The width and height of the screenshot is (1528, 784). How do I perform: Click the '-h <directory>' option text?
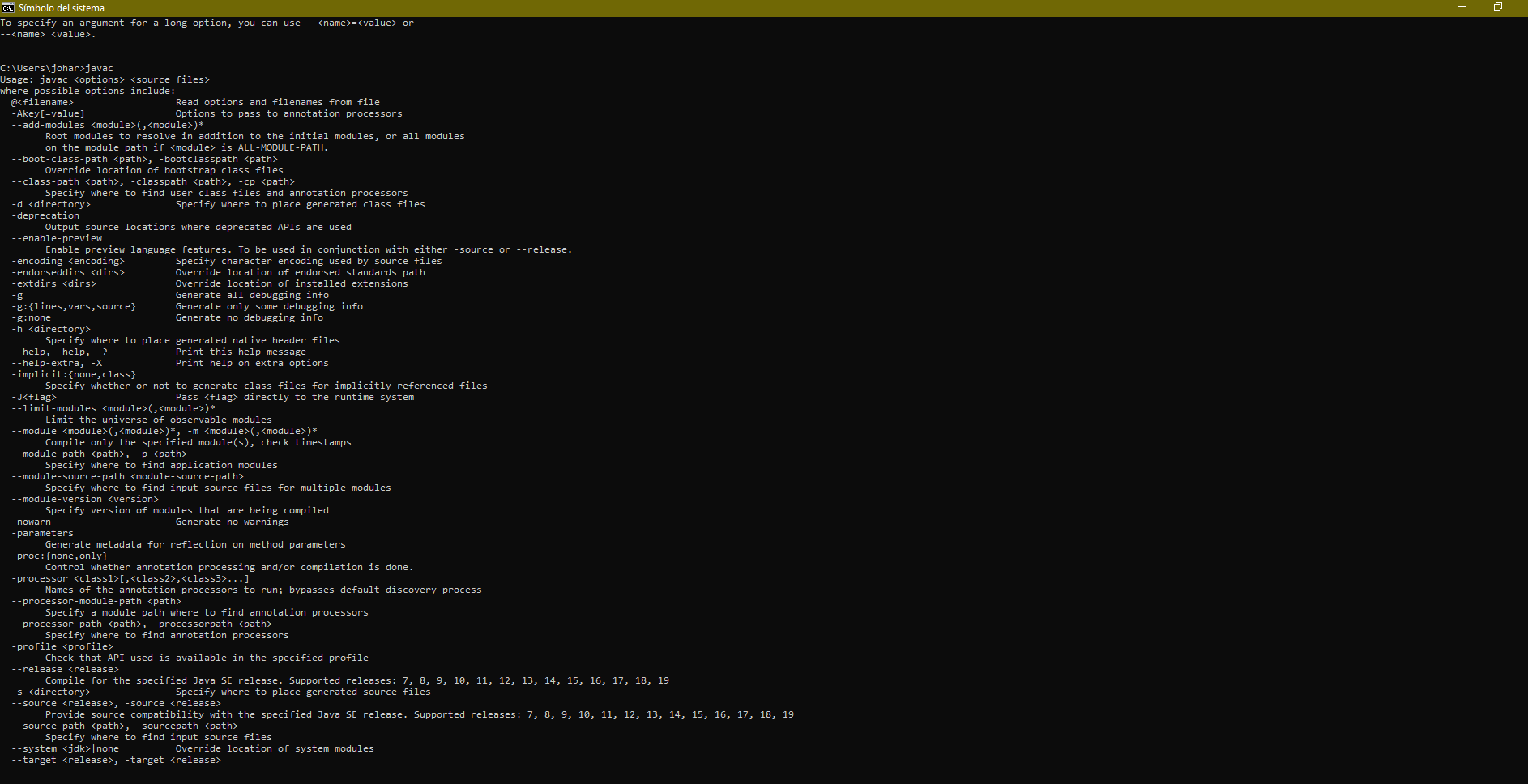click(51, 329)
